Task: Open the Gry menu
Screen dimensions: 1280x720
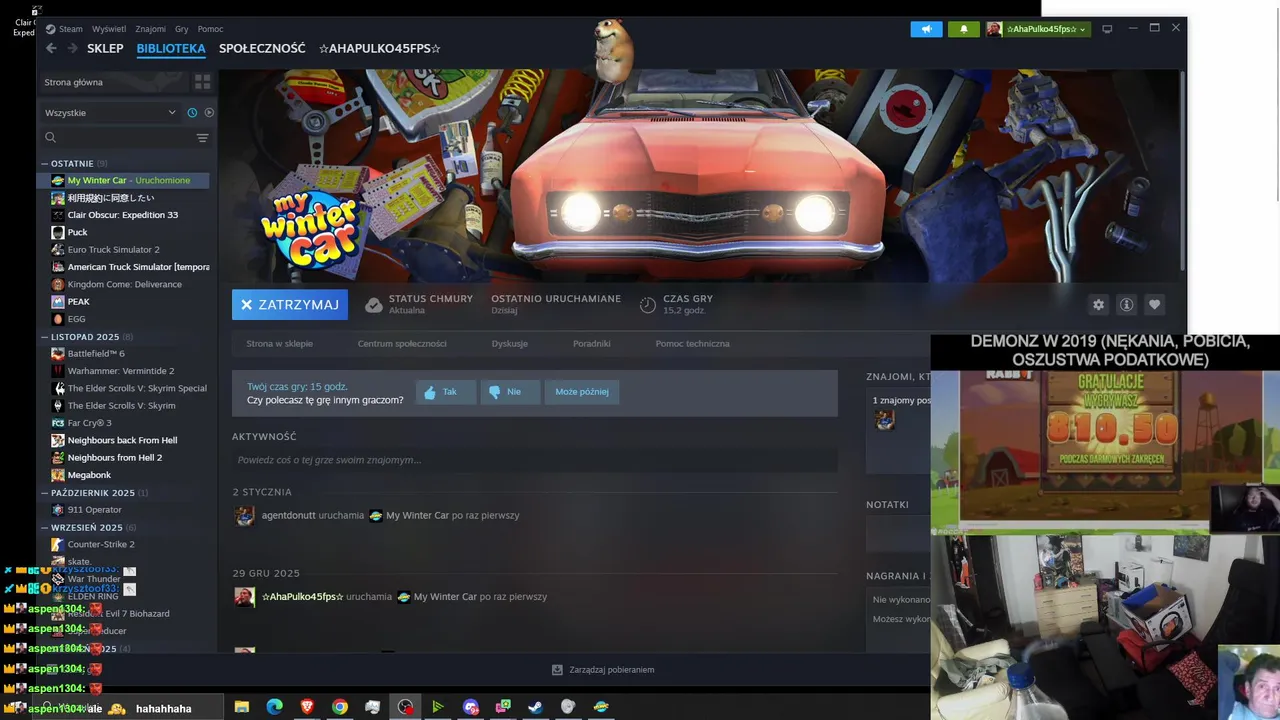Action: 182,29
